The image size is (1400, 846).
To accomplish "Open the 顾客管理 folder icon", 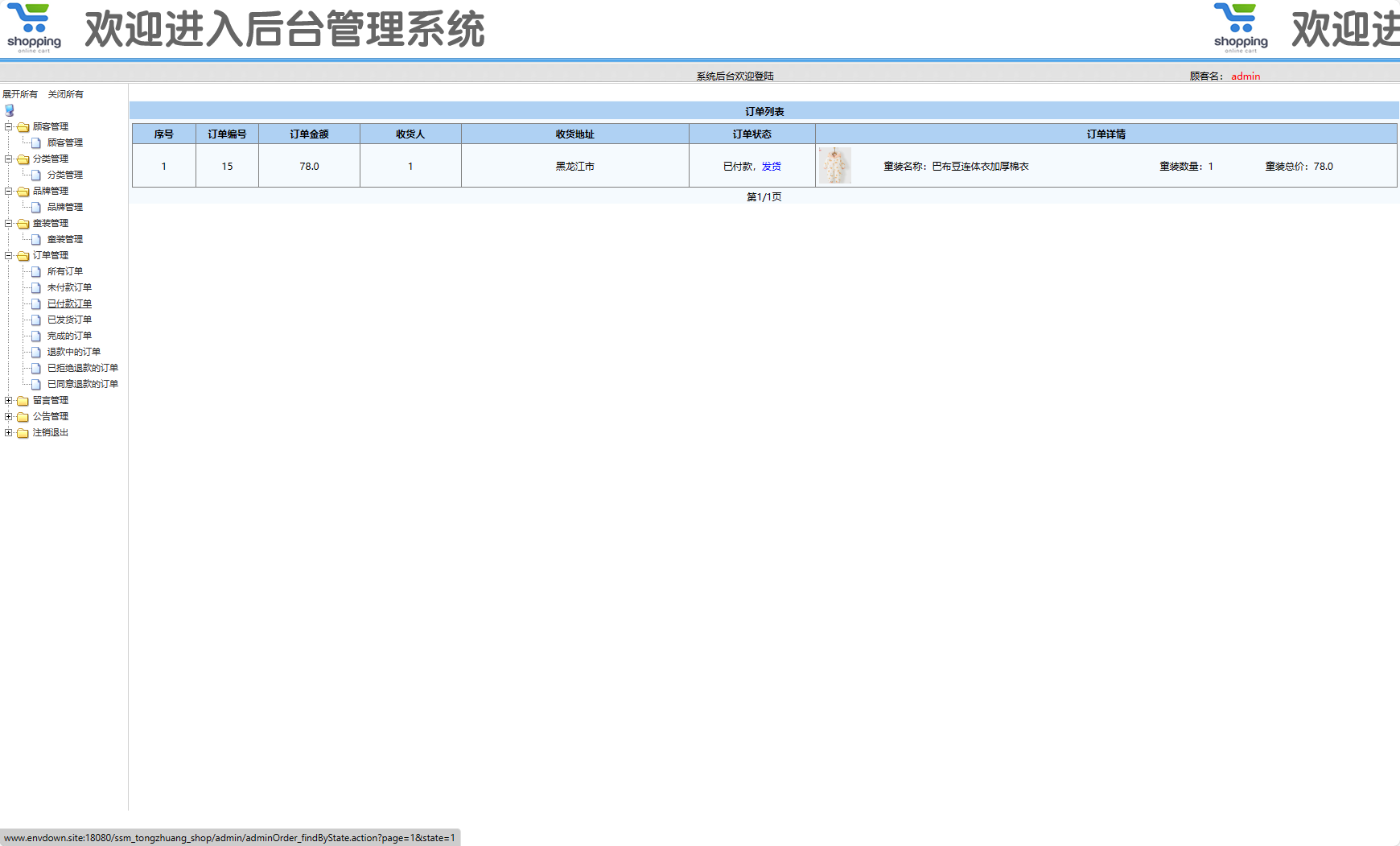I will pos(23,126).
